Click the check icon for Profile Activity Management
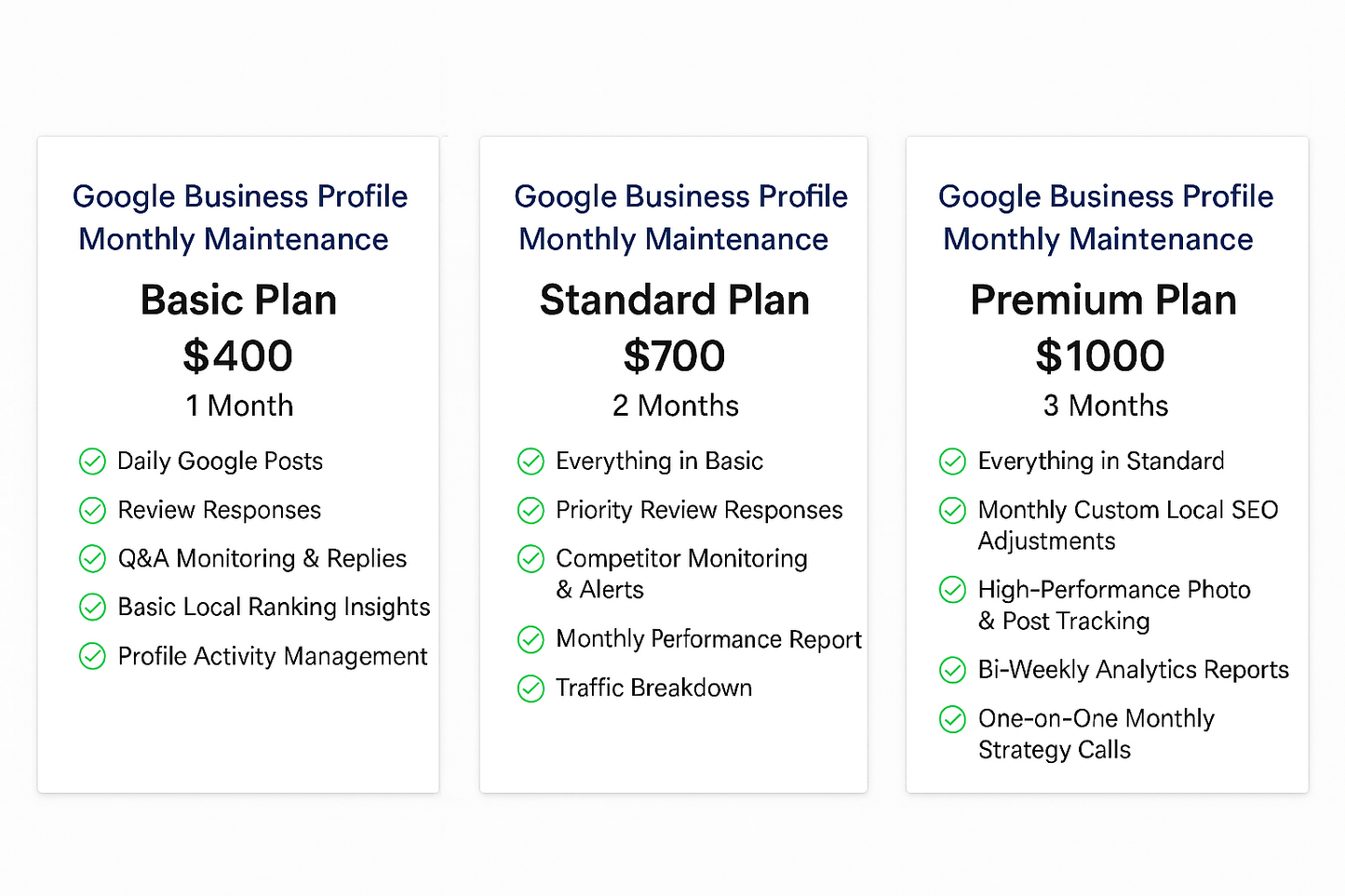This screenshot has width=1345, height=896. 92,656
